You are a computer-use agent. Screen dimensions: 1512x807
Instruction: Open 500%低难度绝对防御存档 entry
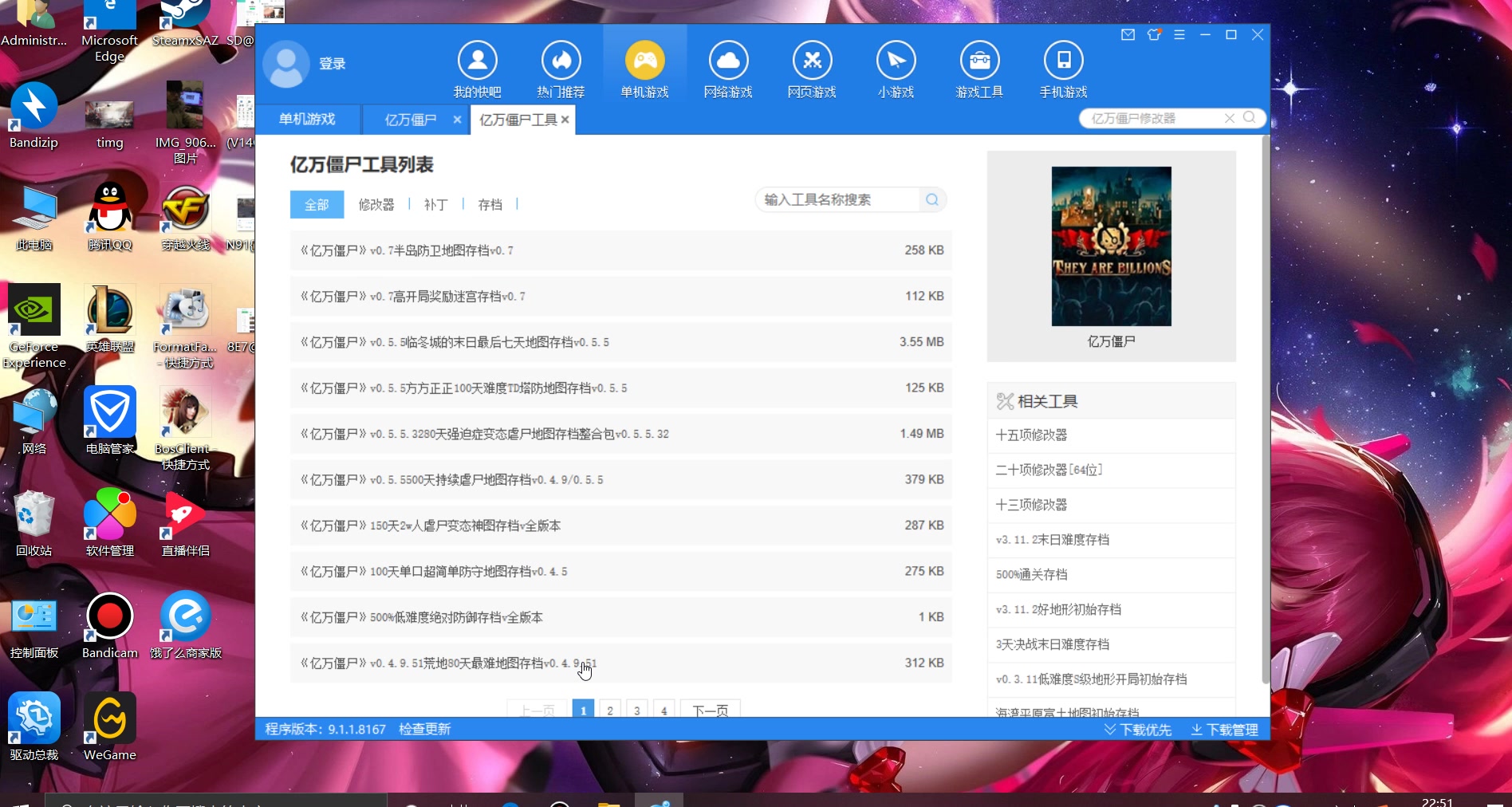pos(620,617)
